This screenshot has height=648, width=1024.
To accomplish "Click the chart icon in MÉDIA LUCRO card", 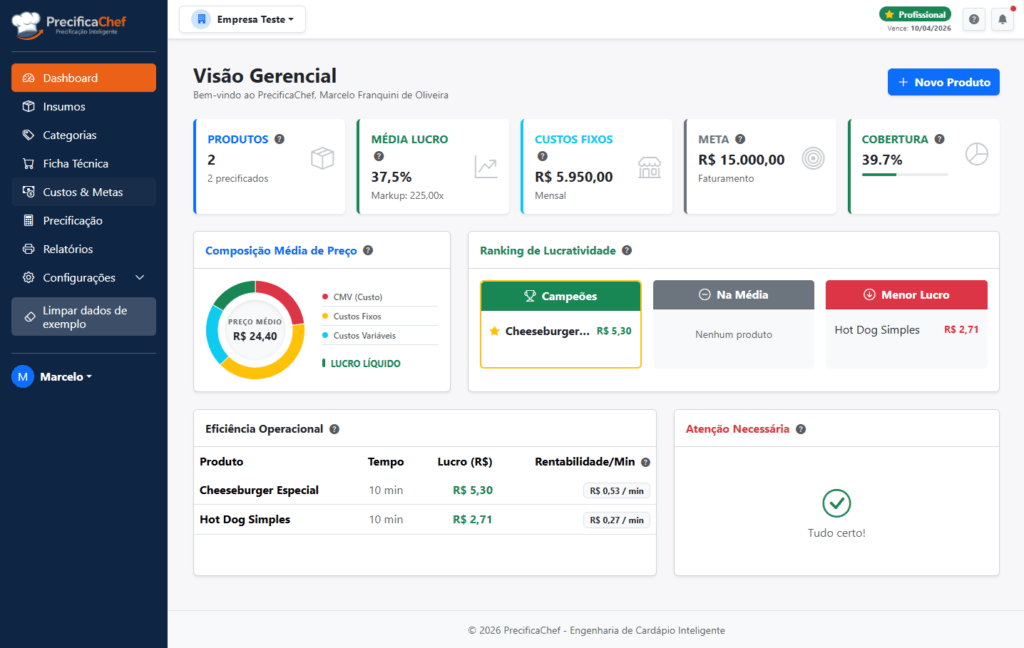I will click(x=486, y=167).
